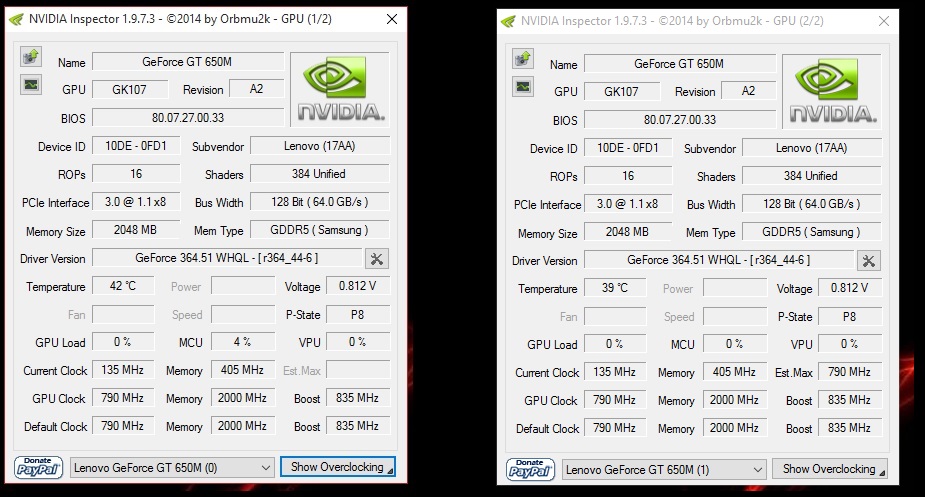The width and height of the screenshot is (925, 497).
Task: Click the Revision A2 field in GPU (2/2) window
Action: (748, 91)
